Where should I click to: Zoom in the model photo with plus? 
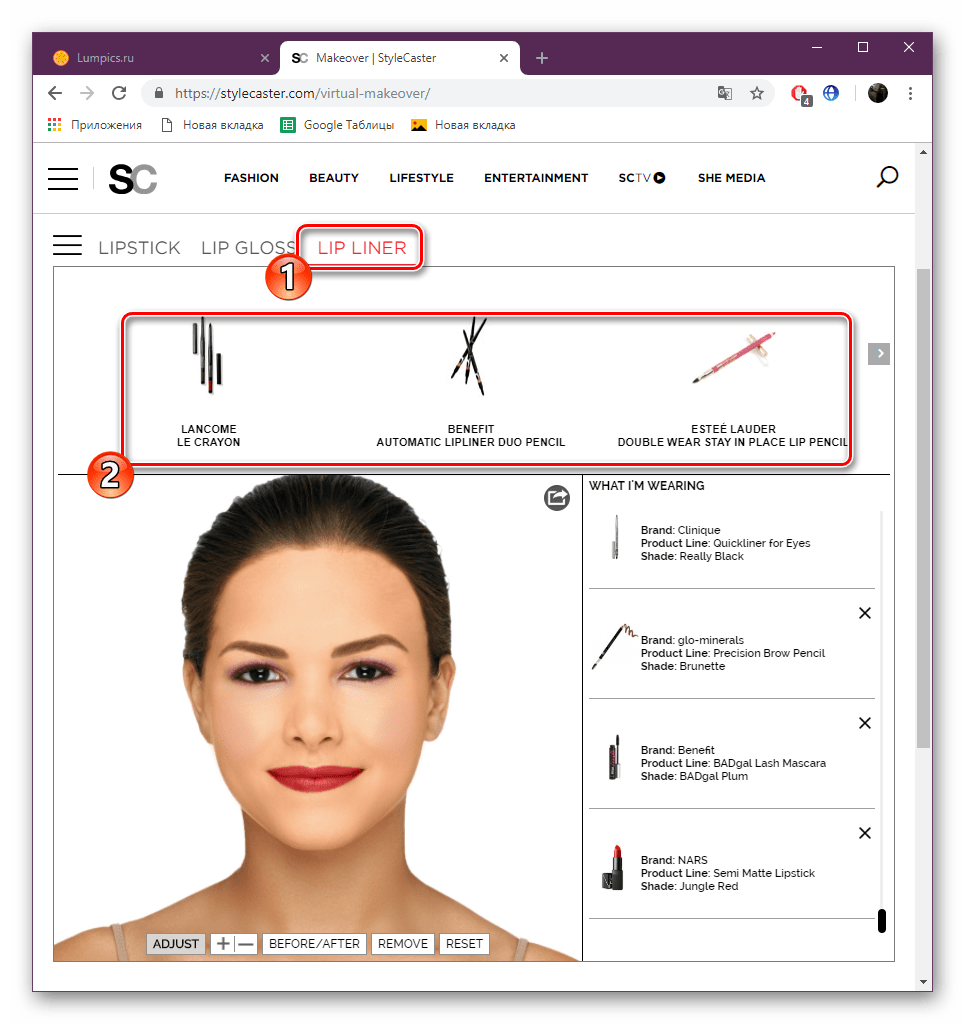pyautogui.click(x=223, y=944)
